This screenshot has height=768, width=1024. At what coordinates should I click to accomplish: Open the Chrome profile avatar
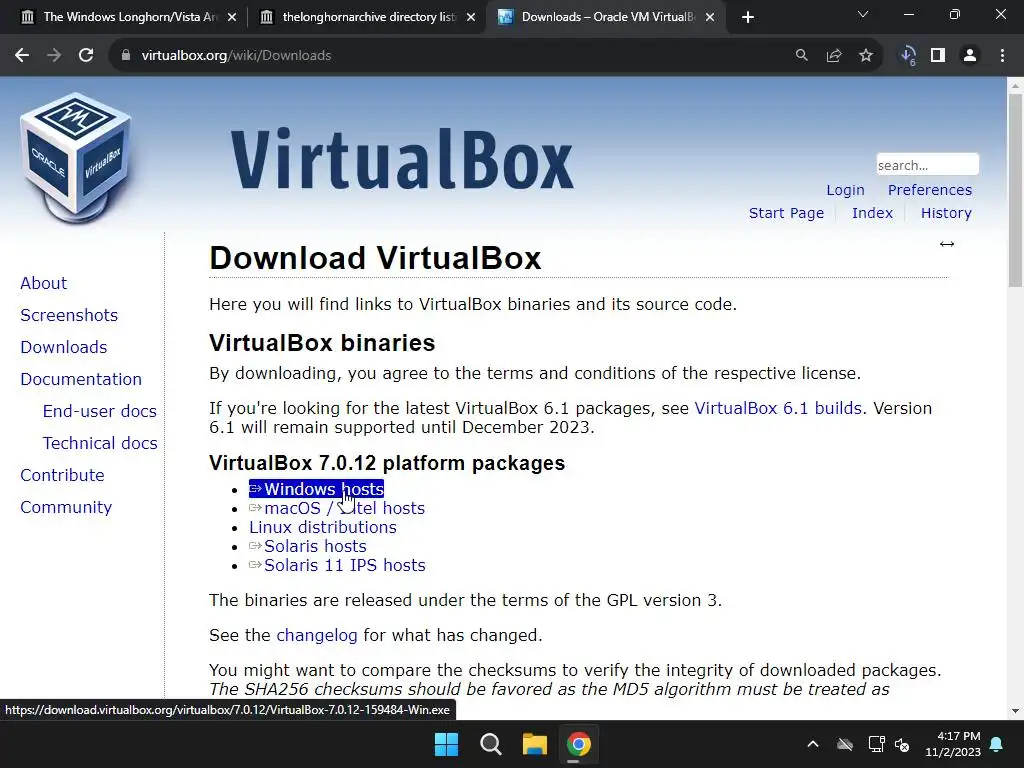(x=970, y=56)
